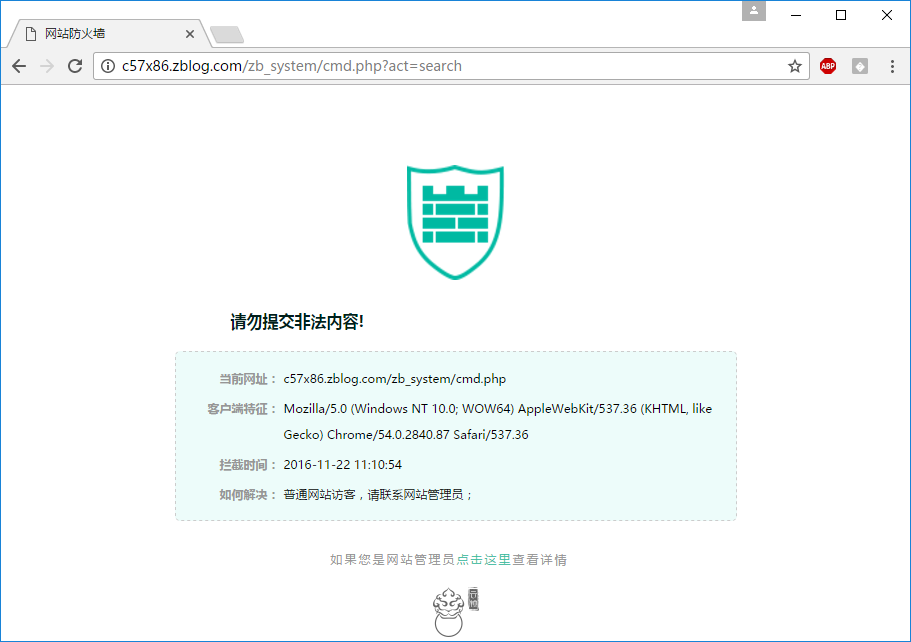Select the 网站防火墙 browser tab
The width and height of the screenshot is (911, 642).
[100, 34]
